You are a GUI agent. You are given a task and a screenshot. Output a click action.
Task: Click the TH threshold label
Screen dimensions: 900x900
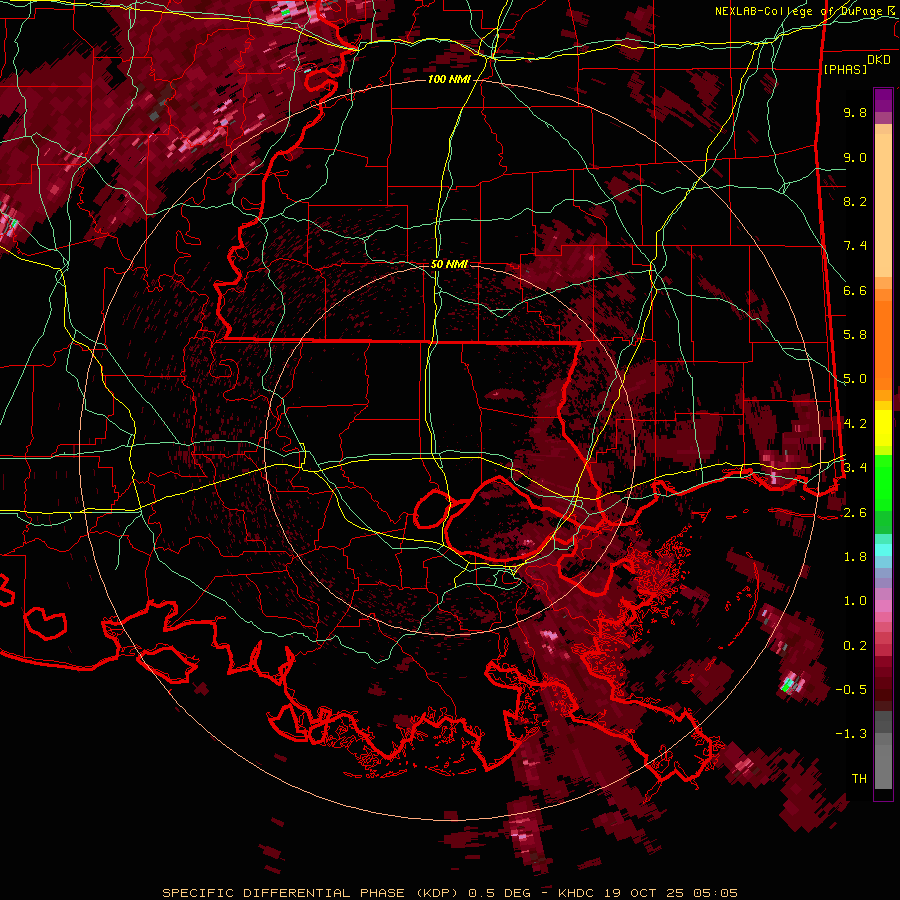click(859, 779)
